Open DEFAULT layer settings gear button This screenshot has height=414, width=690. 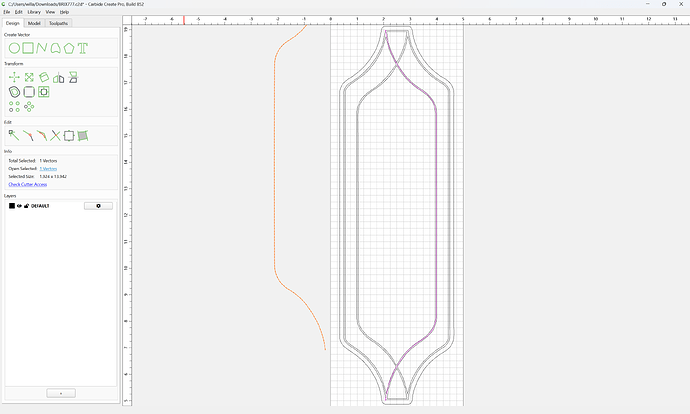click(98, 206)
